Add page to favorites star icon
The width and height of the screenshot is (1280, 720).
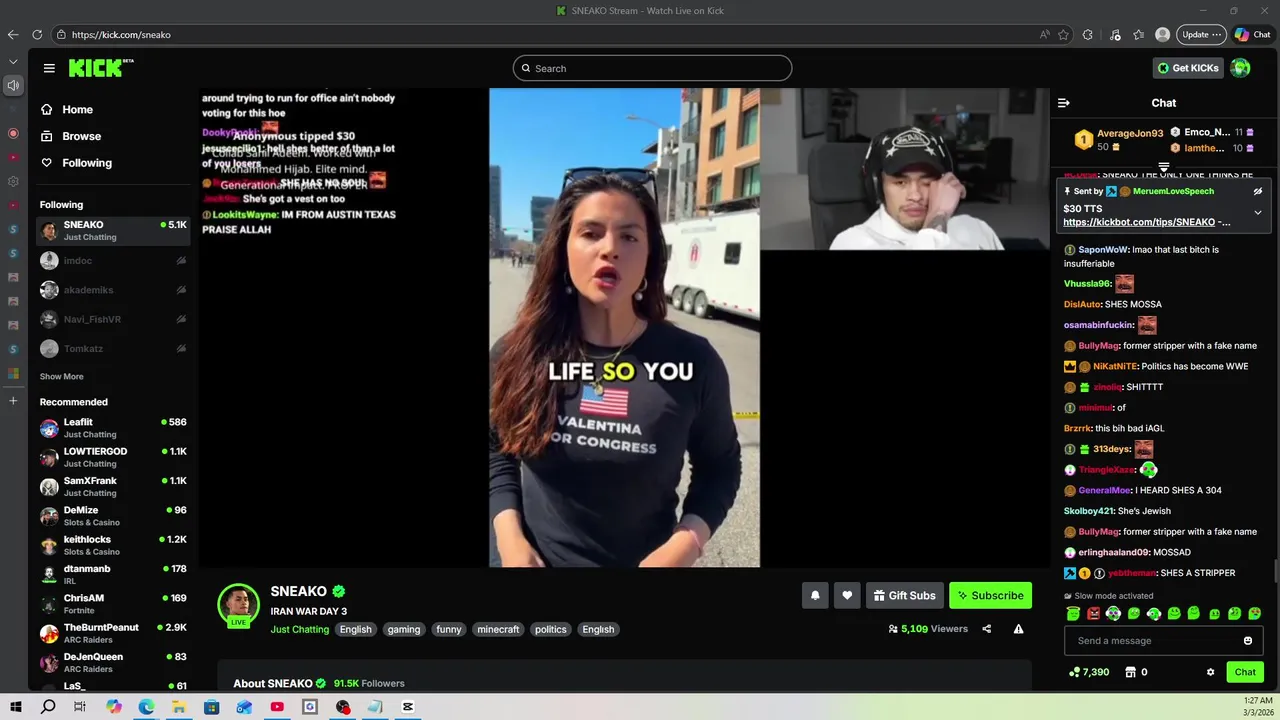pos(1063,34)
